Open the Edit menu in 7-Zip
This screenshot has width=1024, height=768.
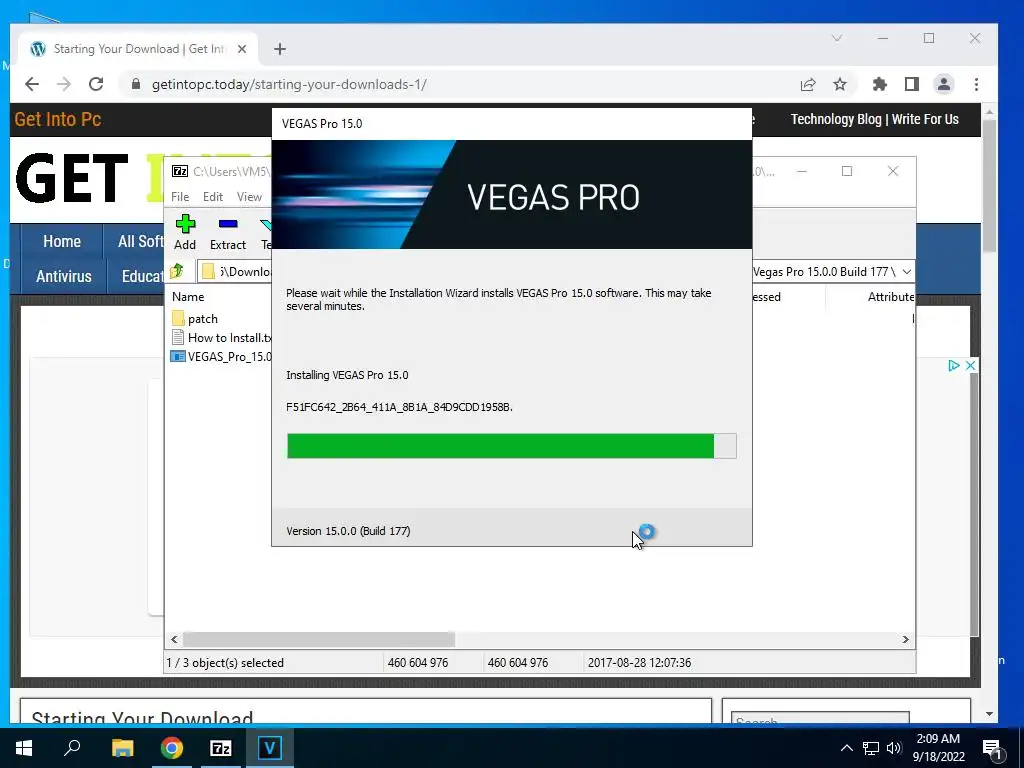(213, 197)
